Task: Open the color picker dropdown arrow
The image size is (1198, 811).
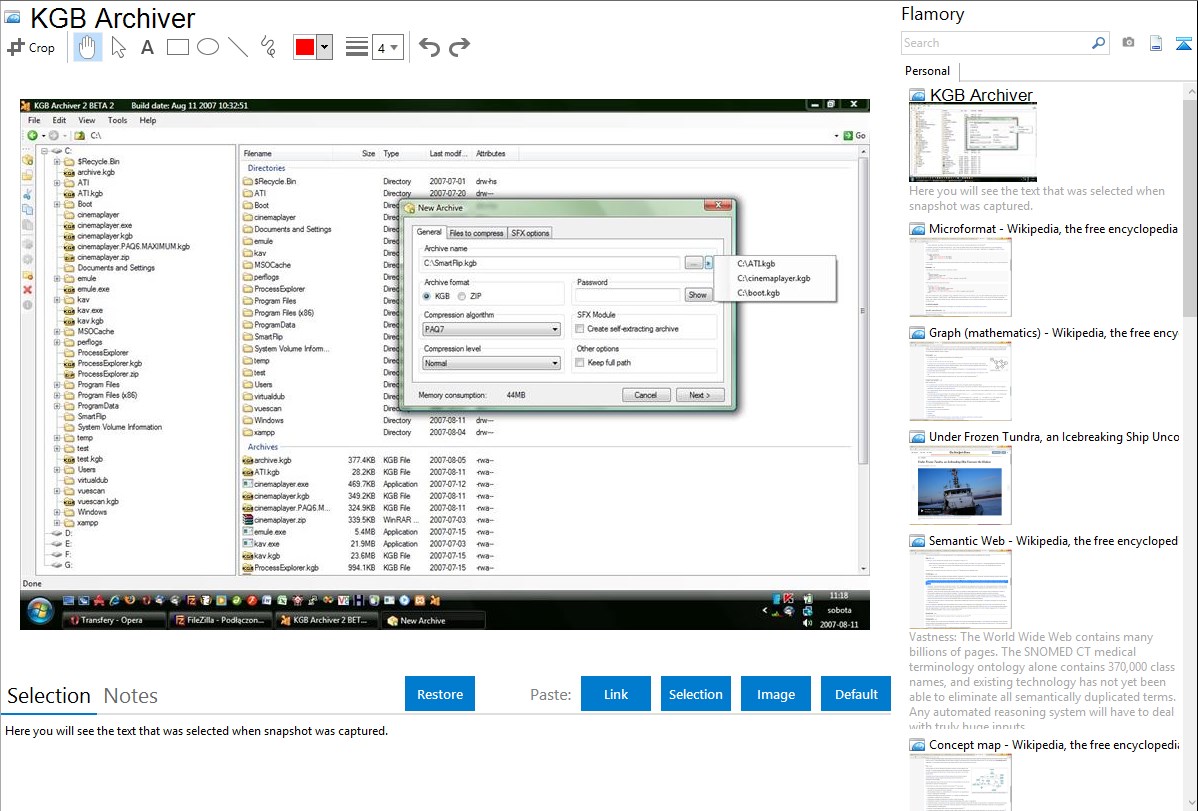Action: 324,47
